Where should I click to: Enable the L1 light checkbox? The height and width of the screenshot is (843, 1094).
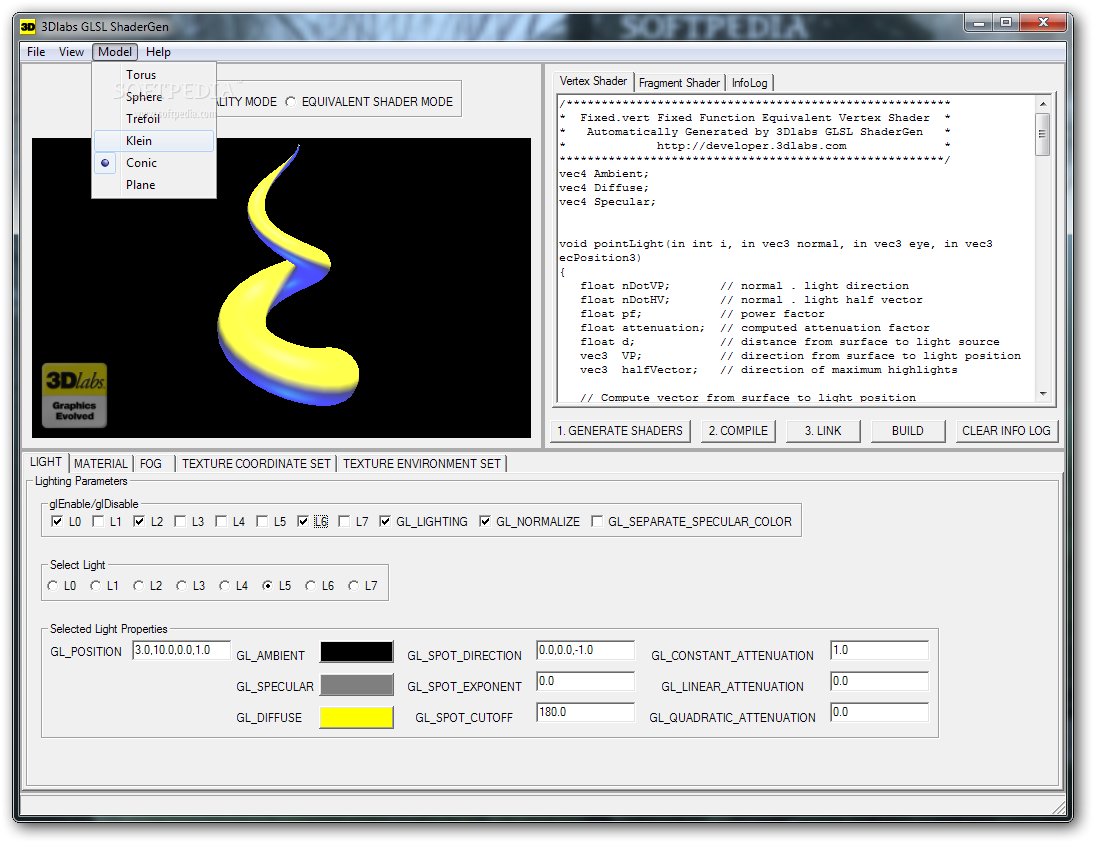[98, 521]
